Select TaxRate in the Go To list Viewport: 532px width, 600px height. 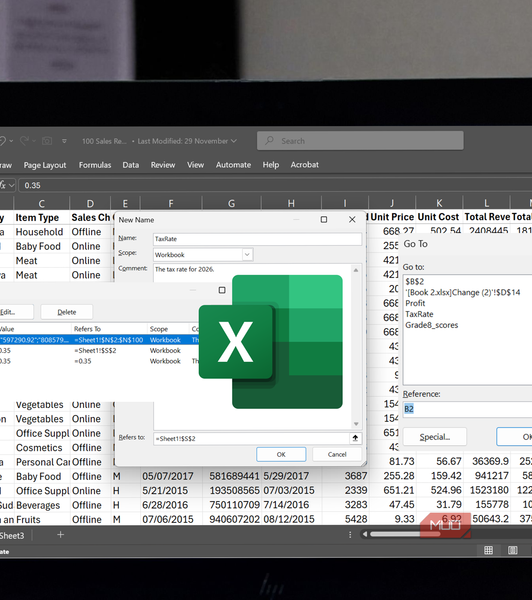pos(419,314)
